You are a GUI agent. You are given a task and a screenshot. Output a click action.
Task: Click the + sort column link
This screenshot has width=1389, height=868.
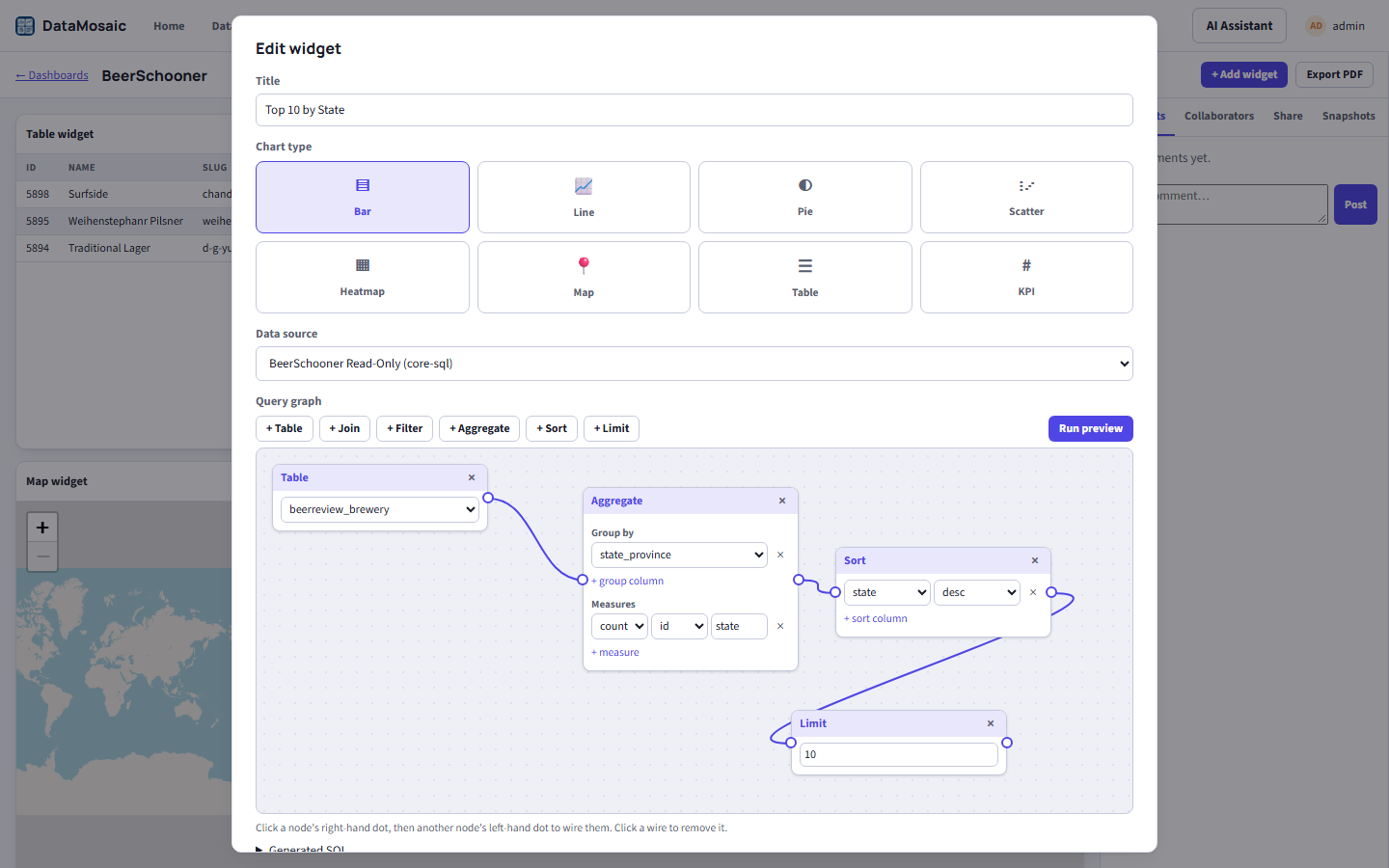click(x=876, y=618)
